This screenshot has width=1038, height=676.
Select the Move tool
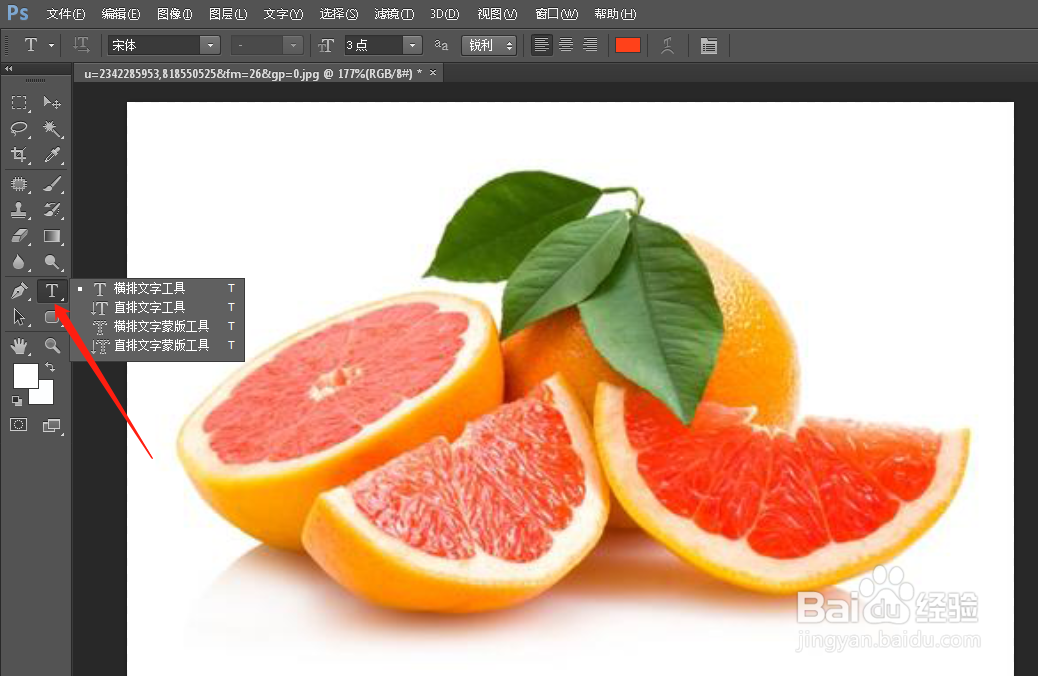point(52,103)
